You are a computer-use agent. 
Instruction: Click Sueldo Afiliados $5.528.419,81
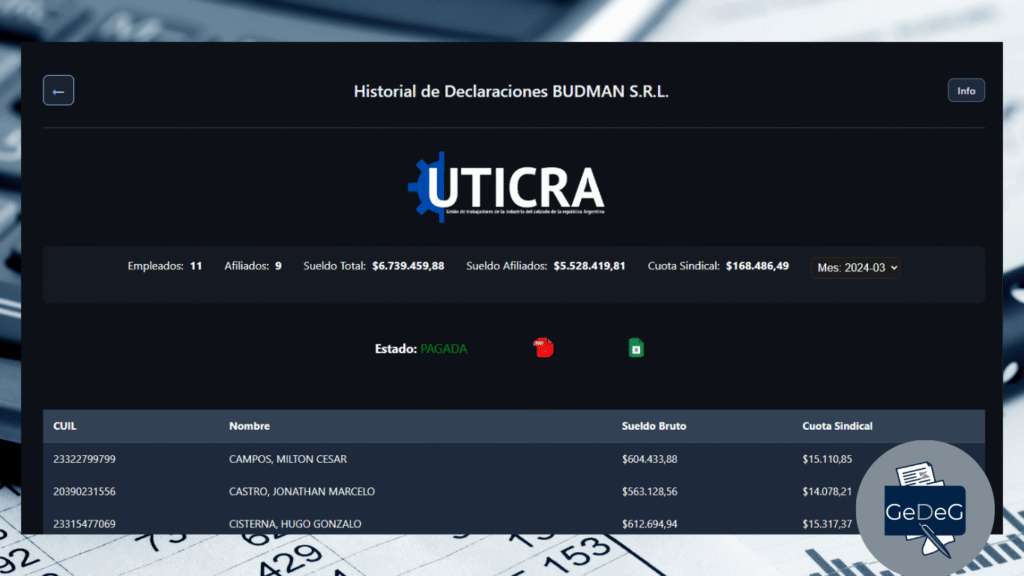click(589, 266)
